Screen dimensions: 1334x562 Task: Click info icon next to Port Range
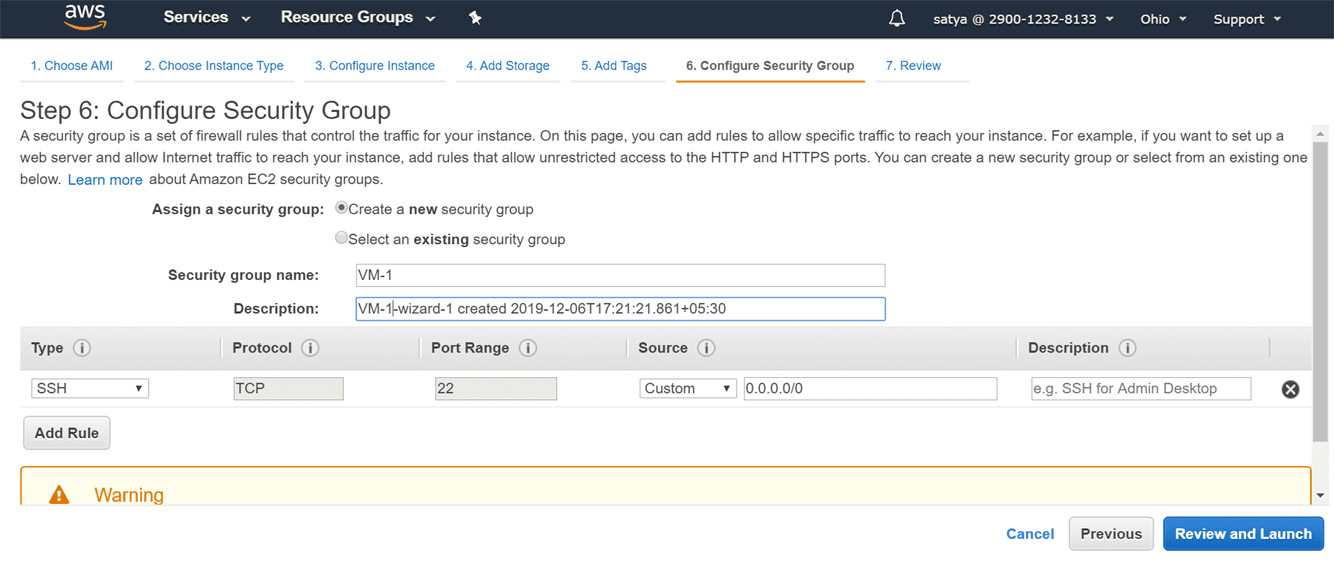point(528,348)
